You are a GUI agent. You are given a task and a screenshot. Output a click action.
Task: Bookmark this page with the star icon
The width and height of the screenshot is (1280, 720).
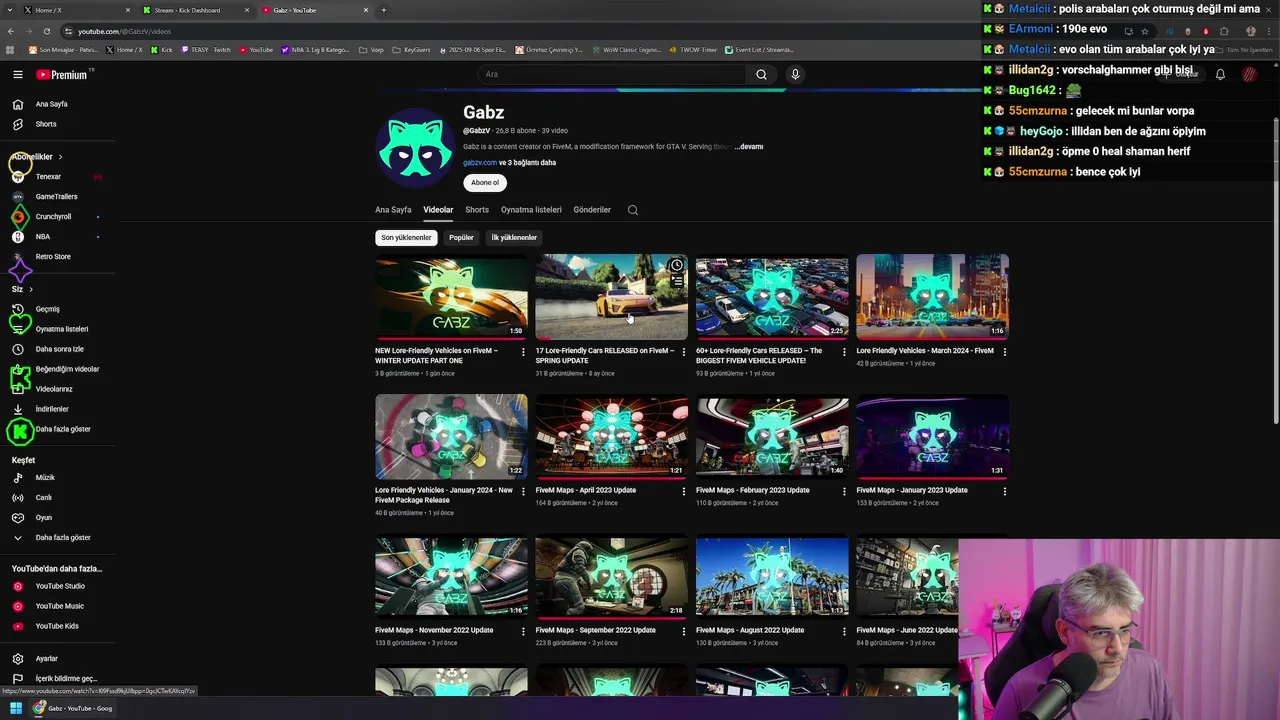click(x=1145, y=31)
